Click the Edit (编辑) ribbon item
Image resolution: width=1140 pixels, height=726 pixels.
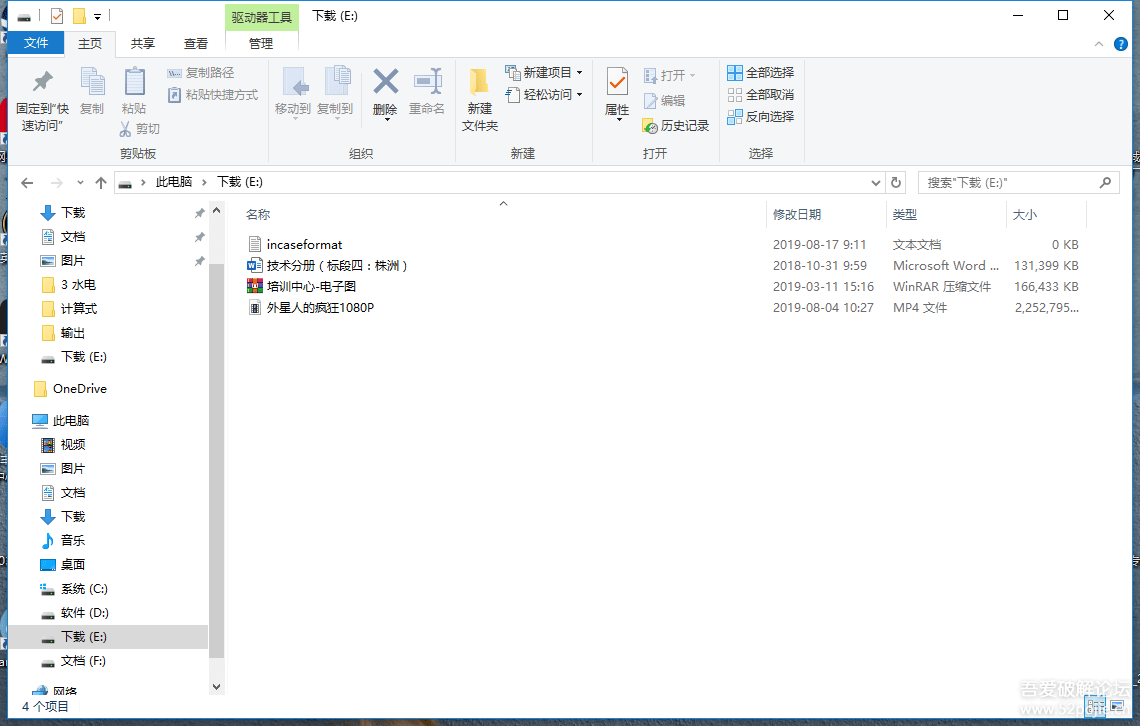[664, 101]
